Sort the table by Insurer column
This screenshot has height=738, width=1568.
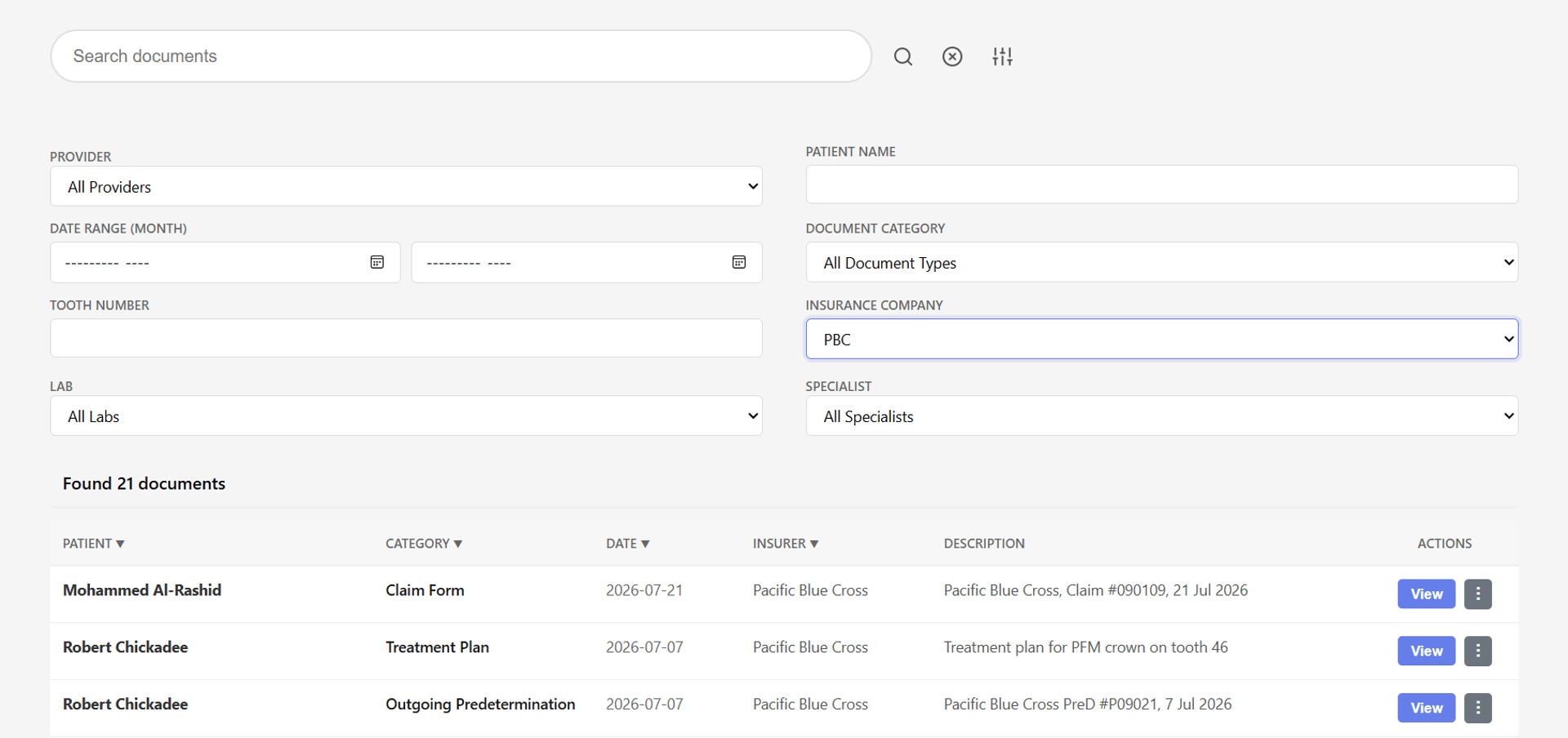click(x=786, y=544)
